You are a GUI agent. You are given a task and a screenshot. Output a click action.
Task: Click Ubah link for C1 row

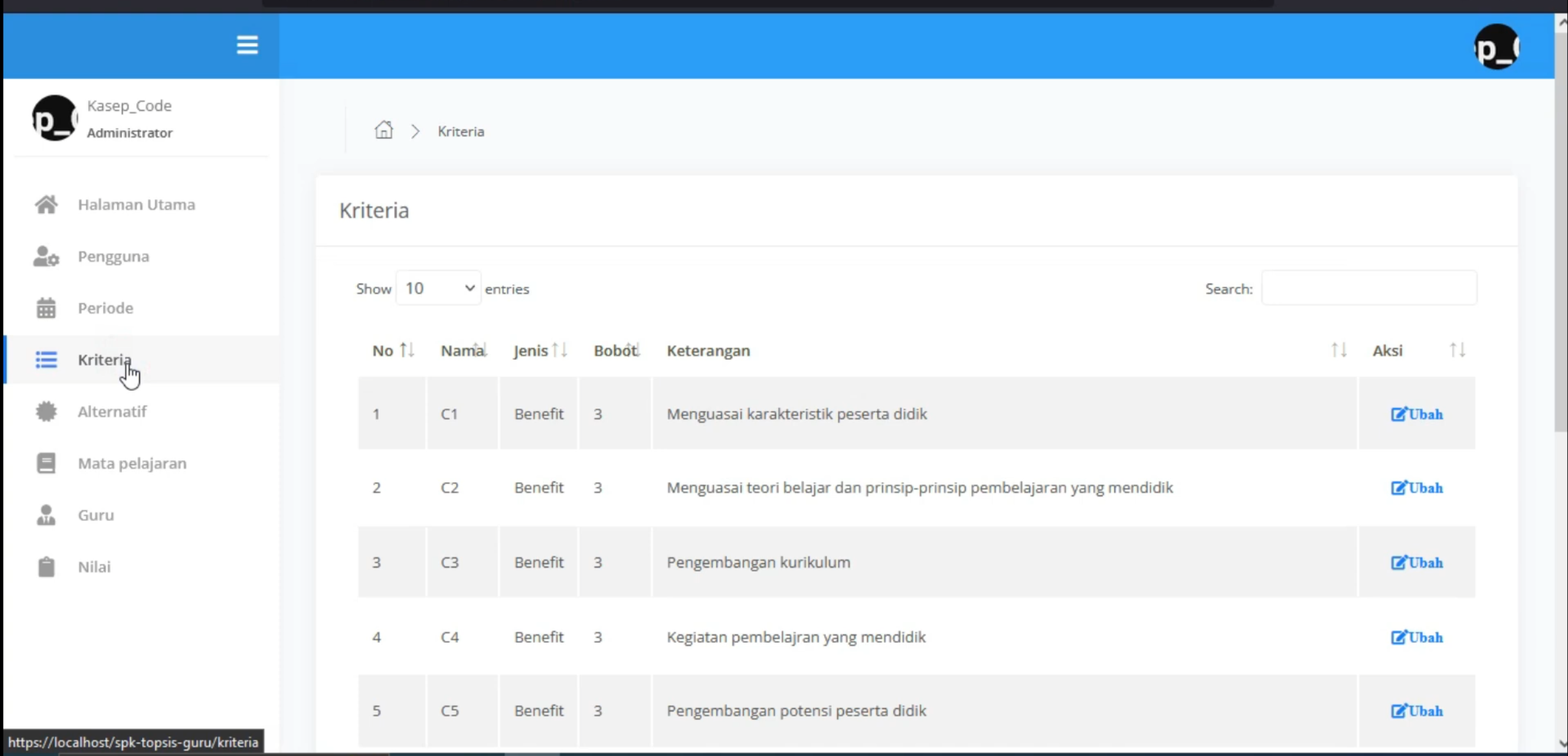point(1417,414)
